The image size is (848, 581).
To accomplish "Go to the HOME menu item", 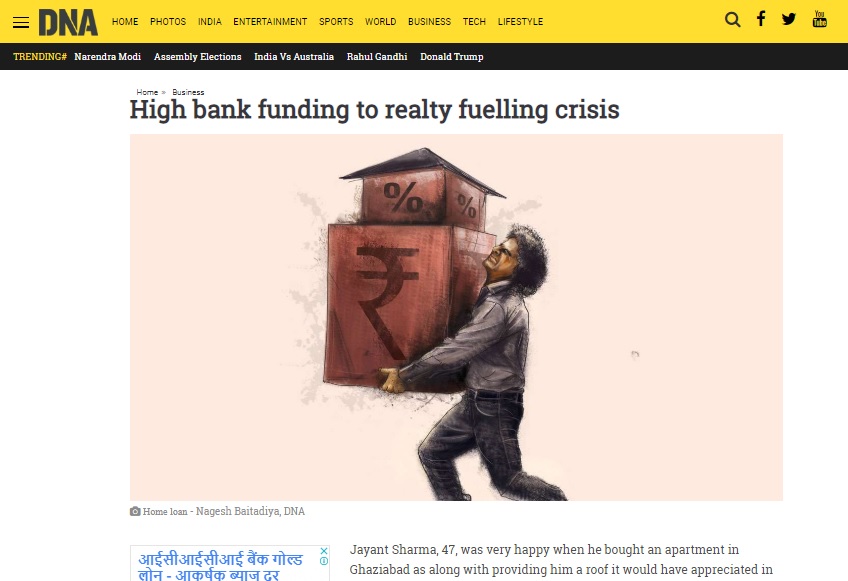I will tap(125, 22).
